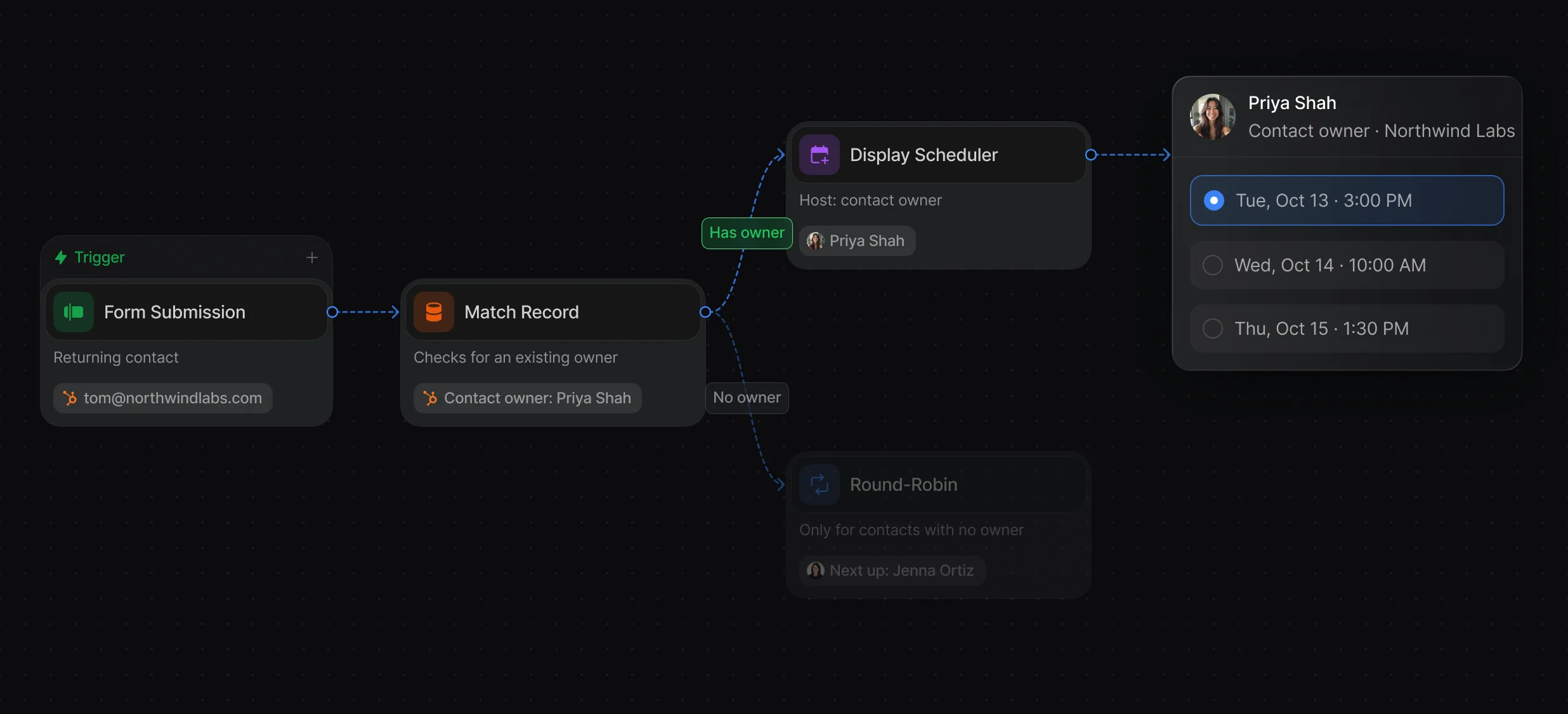Click the Trigger header label
1568x714 pixels.
coord(100,257)
